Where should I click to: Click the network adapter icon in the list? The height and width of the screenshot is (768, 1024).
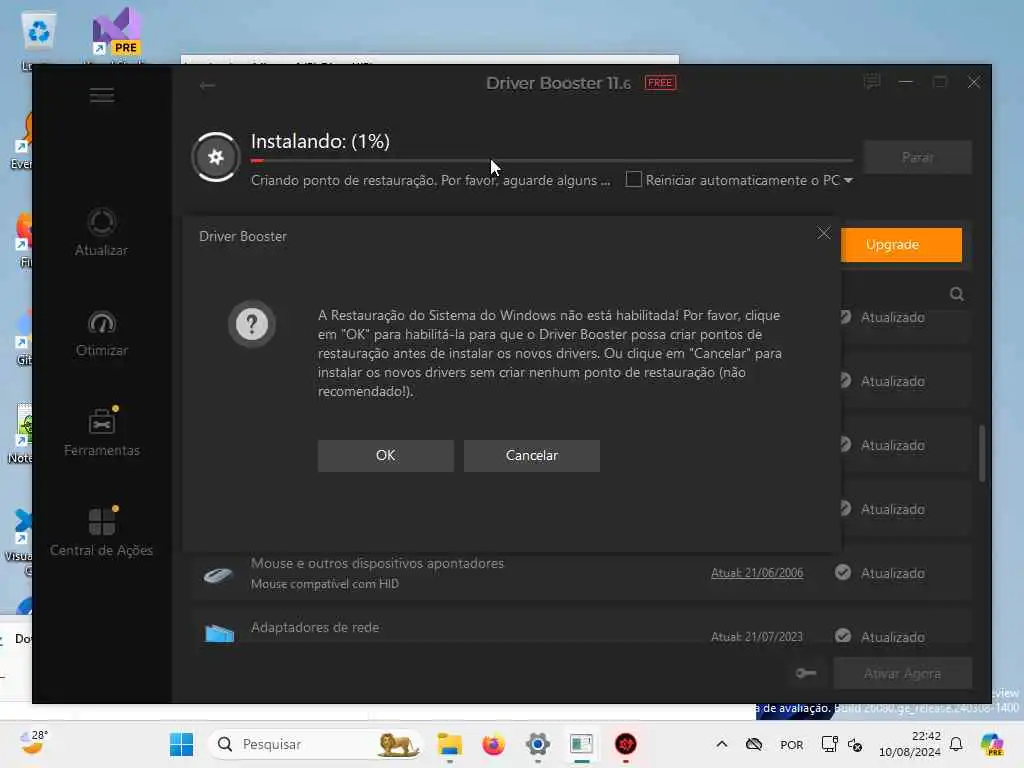point(219,633)
